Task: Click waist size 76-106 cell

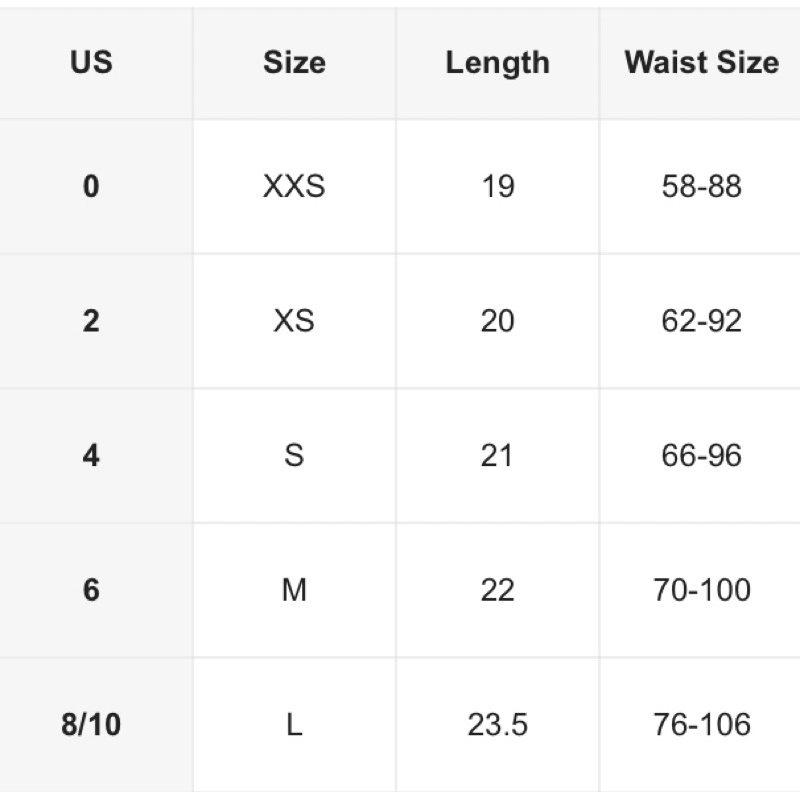Action: click(x=701, y=724)
